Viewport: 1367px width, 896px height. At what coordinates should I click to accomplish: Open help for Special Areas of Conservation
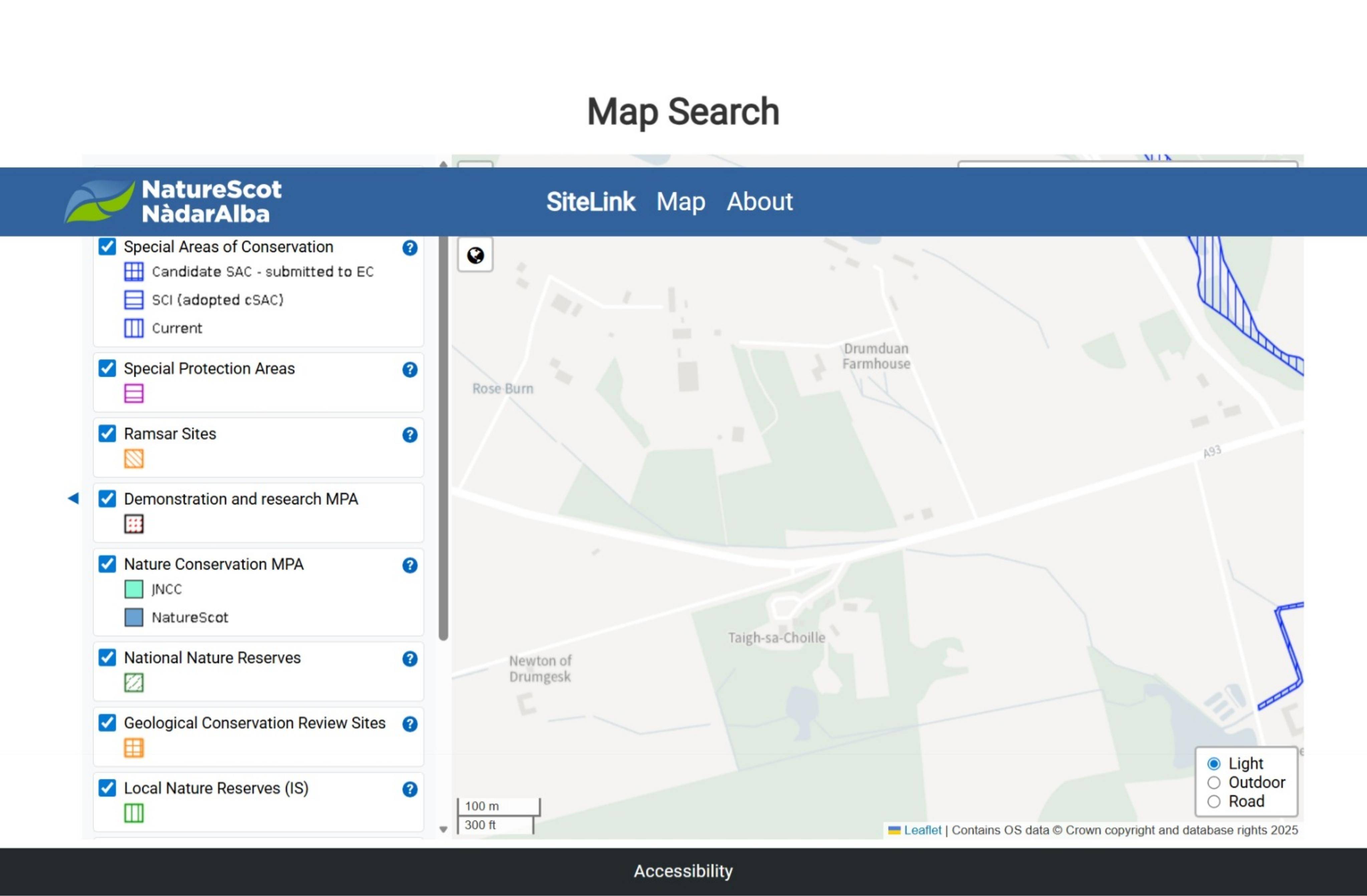409,248
